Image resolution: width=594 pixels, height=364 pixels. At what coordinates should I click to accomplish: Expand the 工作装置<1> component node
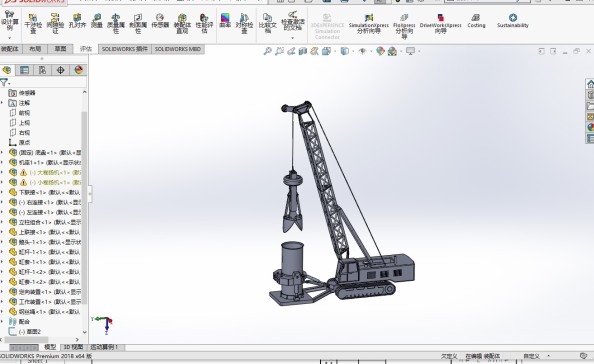[2, 302]
